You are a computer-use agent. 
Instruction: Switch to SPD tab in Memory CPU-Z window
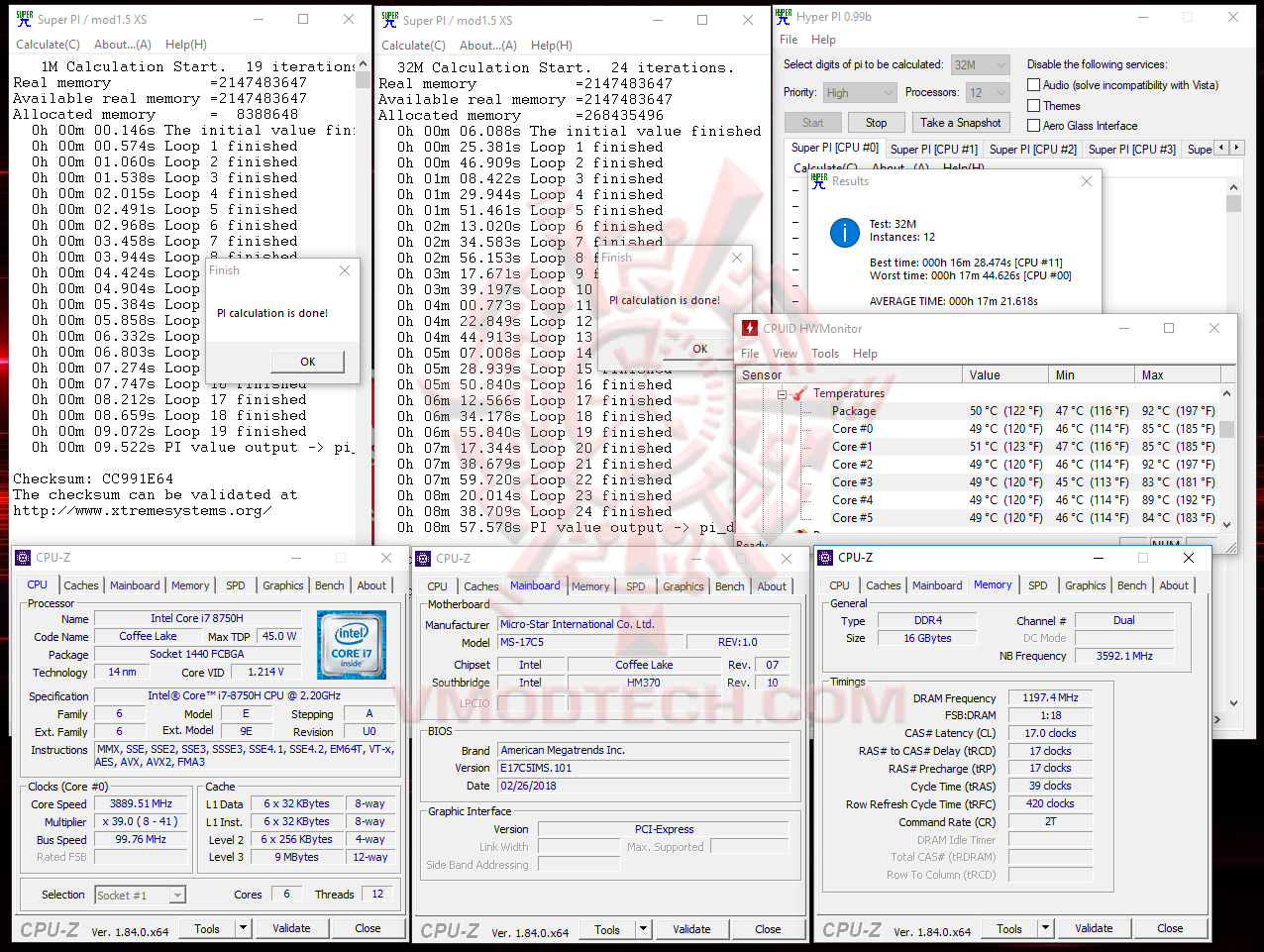pos(1037,585)
